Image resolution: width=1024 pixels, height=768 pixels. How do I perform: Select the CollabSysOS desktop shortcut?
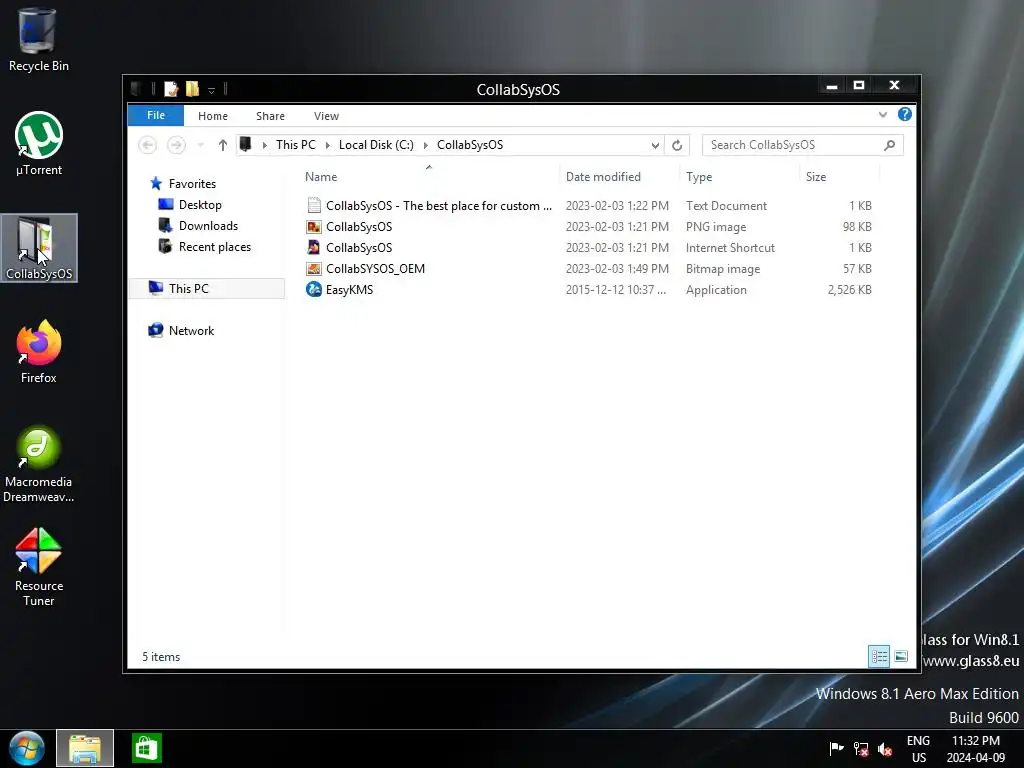(x=39, y=248)
